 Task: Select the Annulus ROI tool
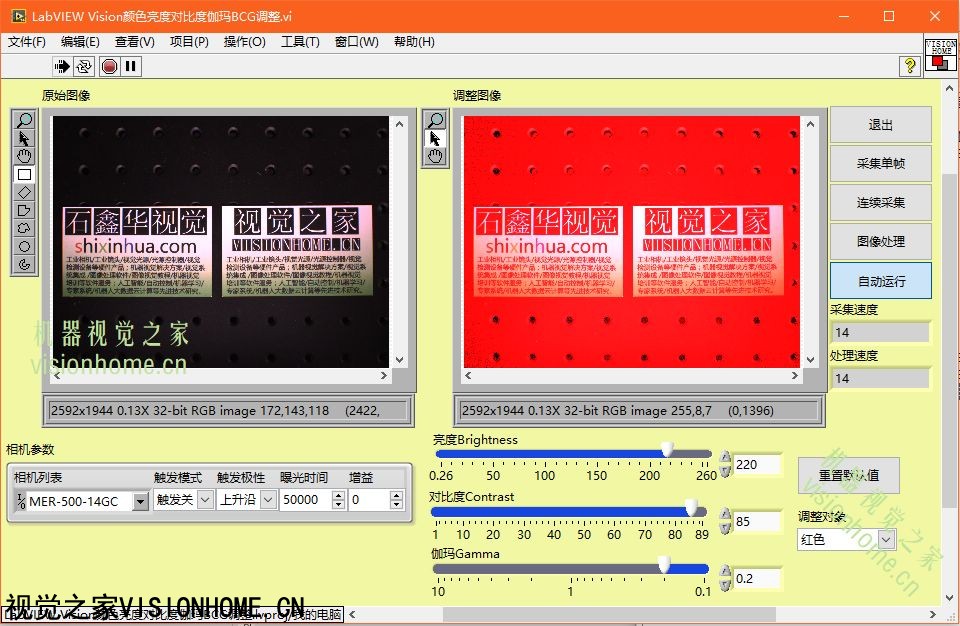[x=24, y=265]
